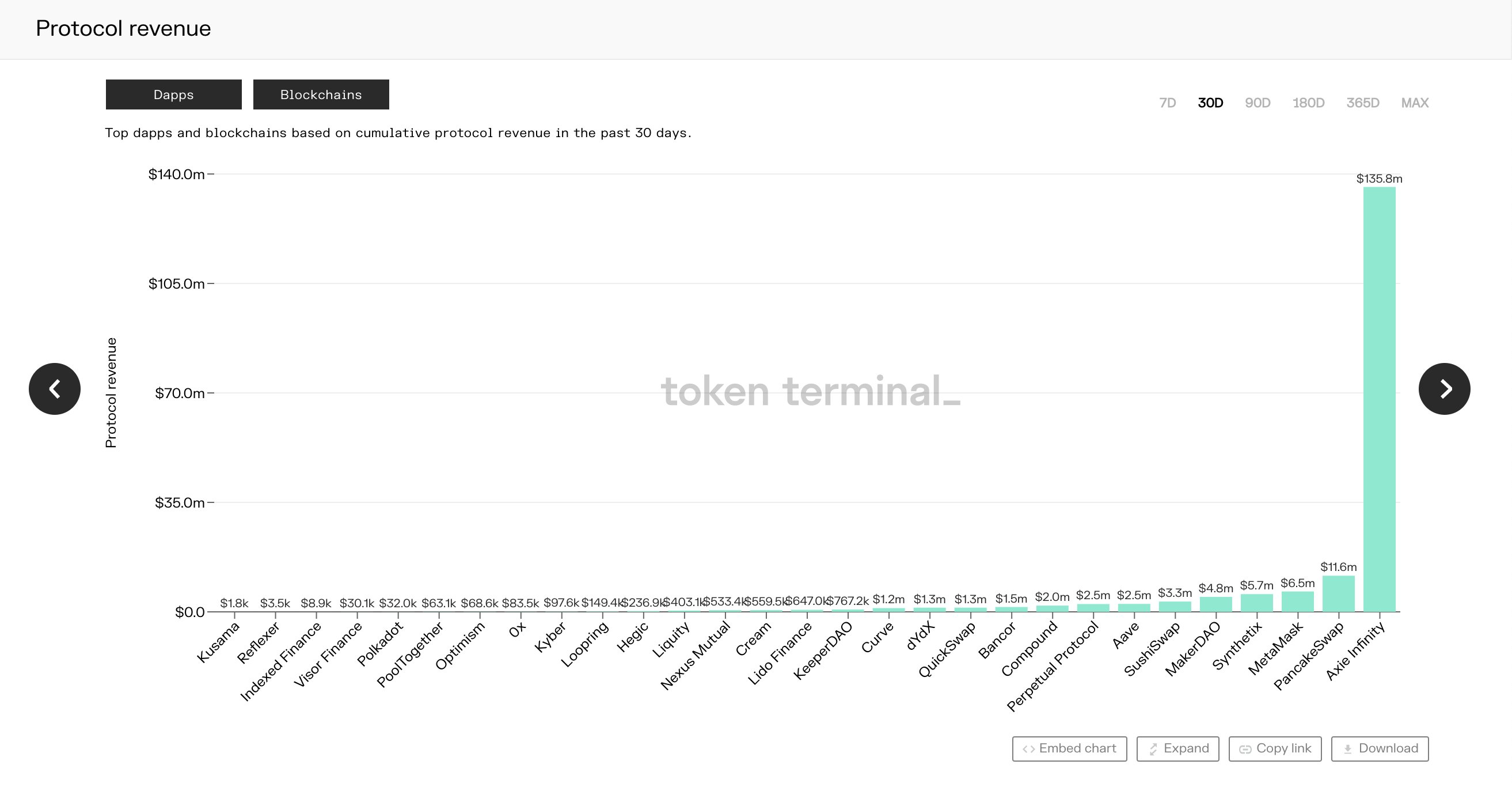The height and width of the screenshot is (787, 1512).
Task: Click the dYdX axis label
Action: 920,637
